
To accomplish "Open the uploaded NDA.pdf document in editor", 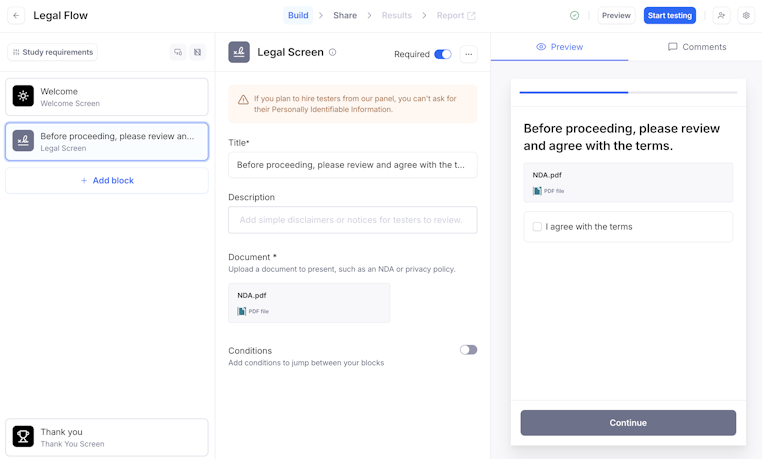I will 309,303.
